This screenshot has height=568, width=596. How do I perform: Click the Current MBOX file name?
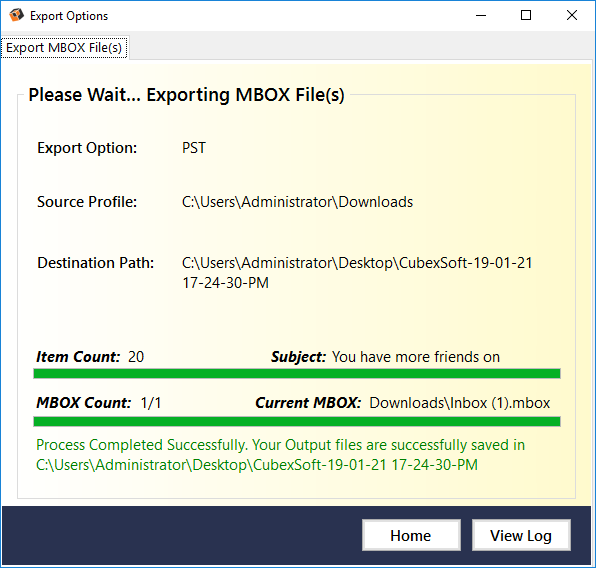point(460,403)
